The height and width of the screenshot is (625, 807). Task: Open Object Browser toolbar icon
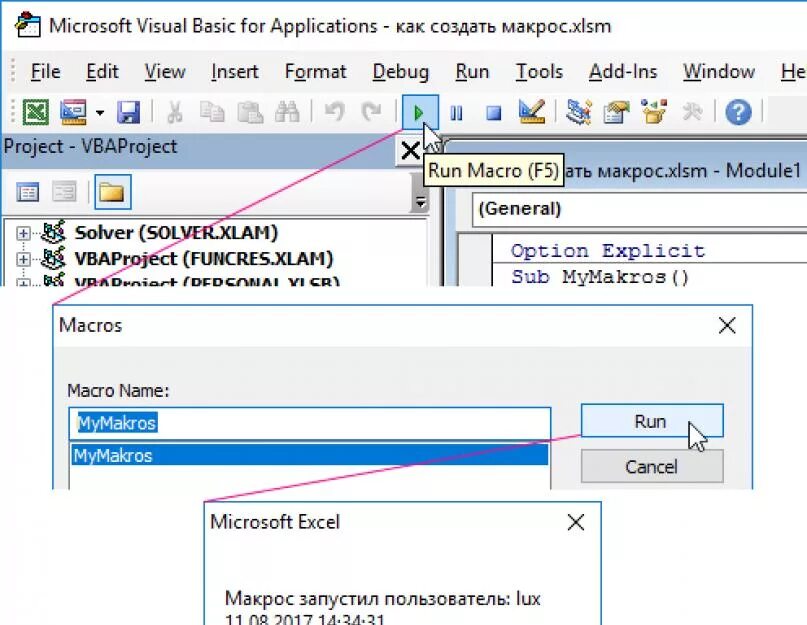click(654, 112)
